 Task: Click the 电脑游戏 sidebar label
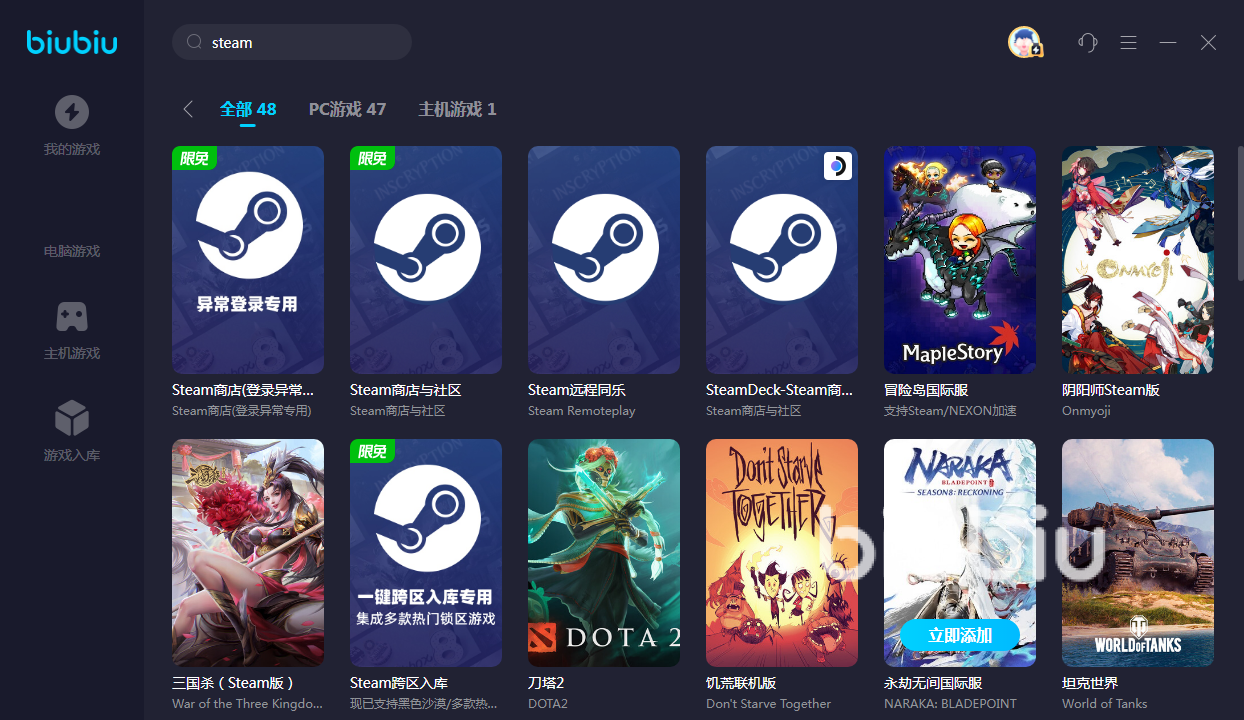point(71,251)
